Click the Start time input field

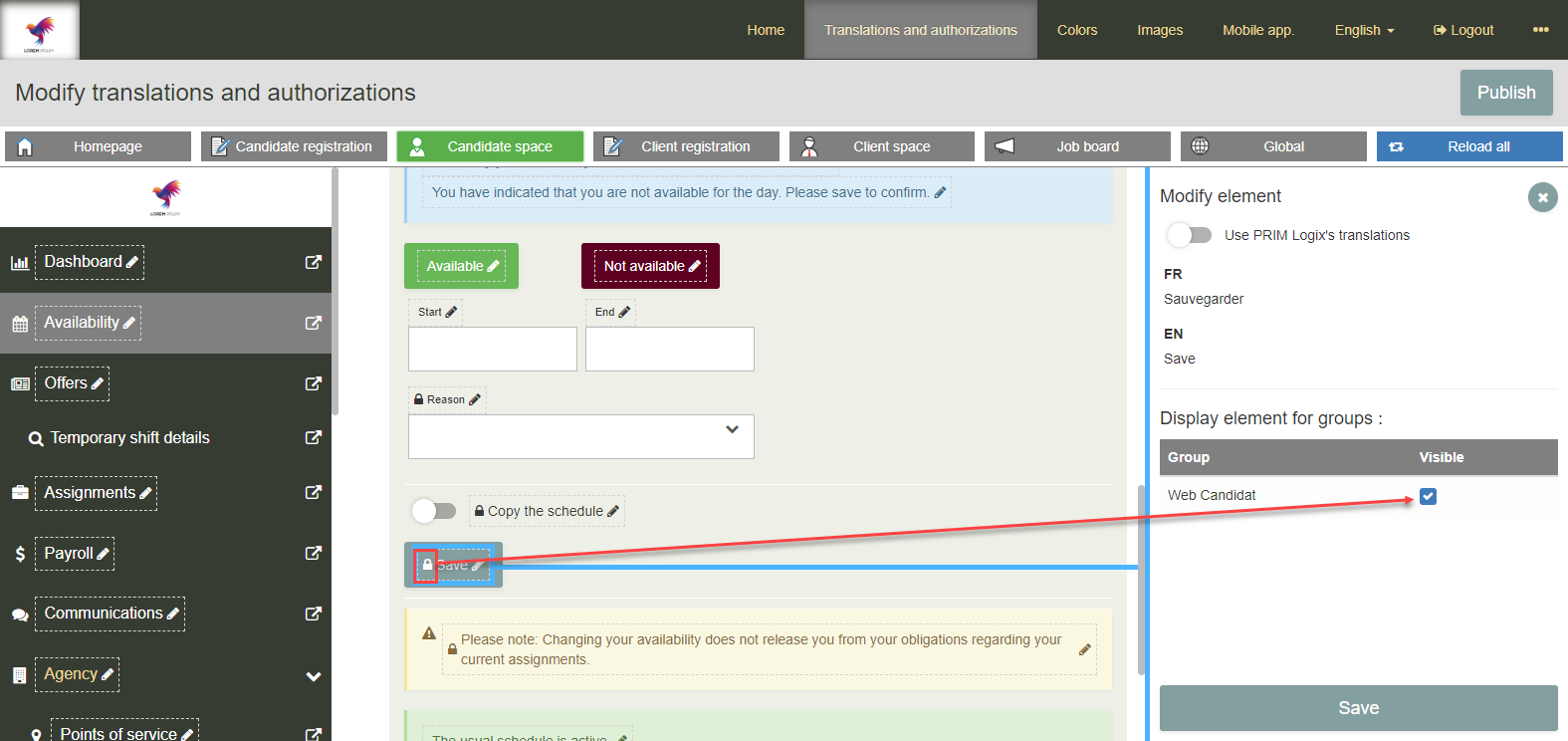coord(492,349)
